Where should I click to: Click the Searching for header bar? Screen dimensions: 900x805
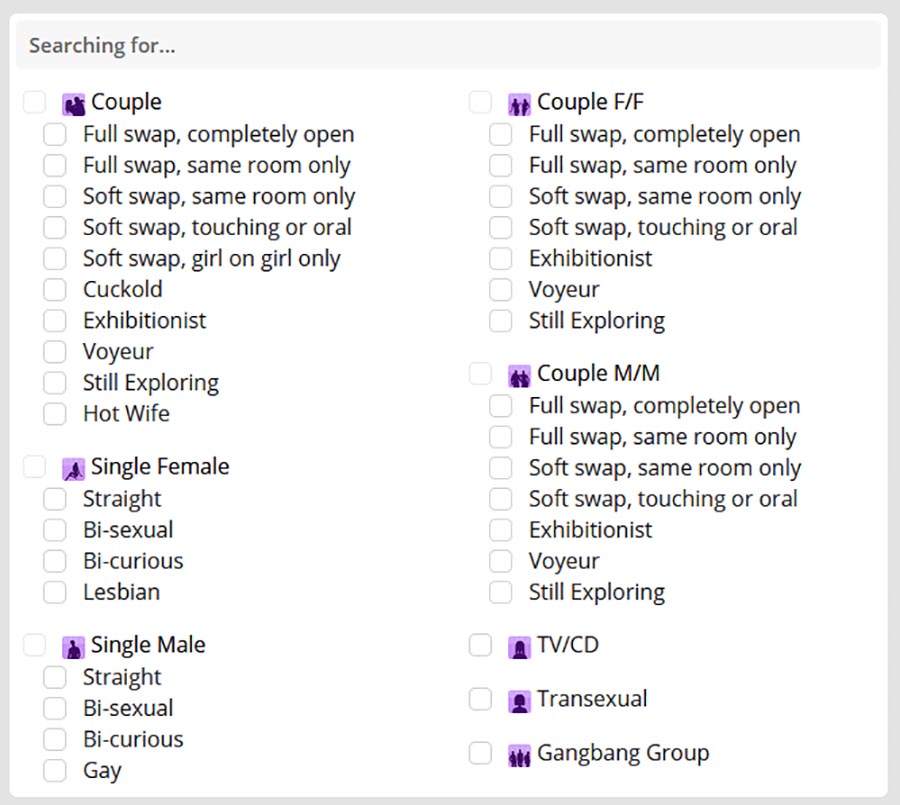tap(448, 46)
